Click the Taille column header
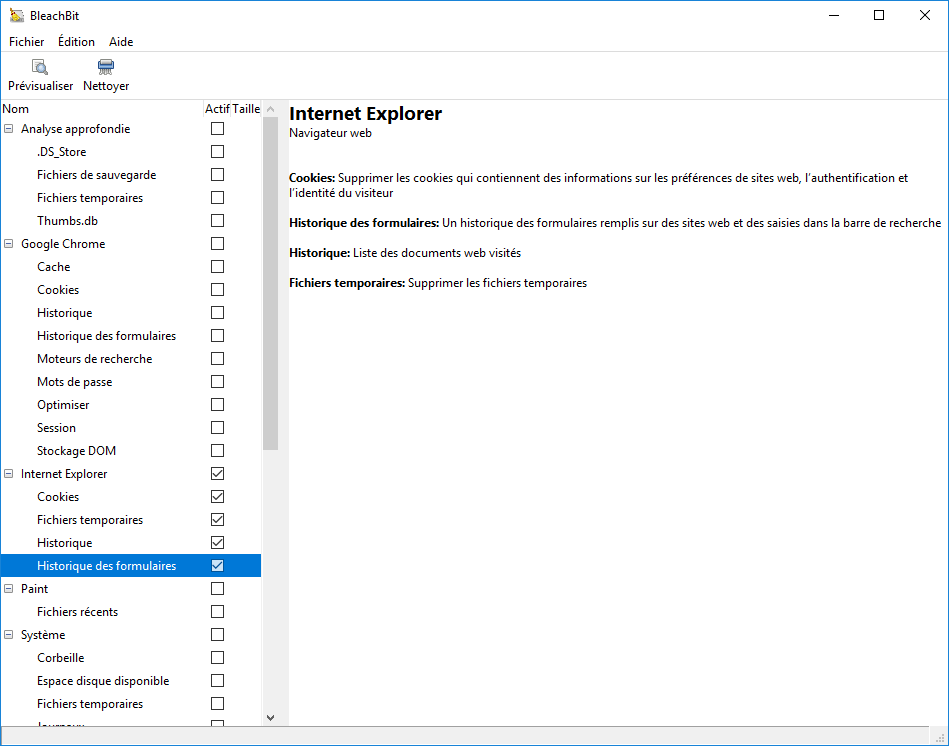This screenshot has width=949, height=746. tap(246, 109)
